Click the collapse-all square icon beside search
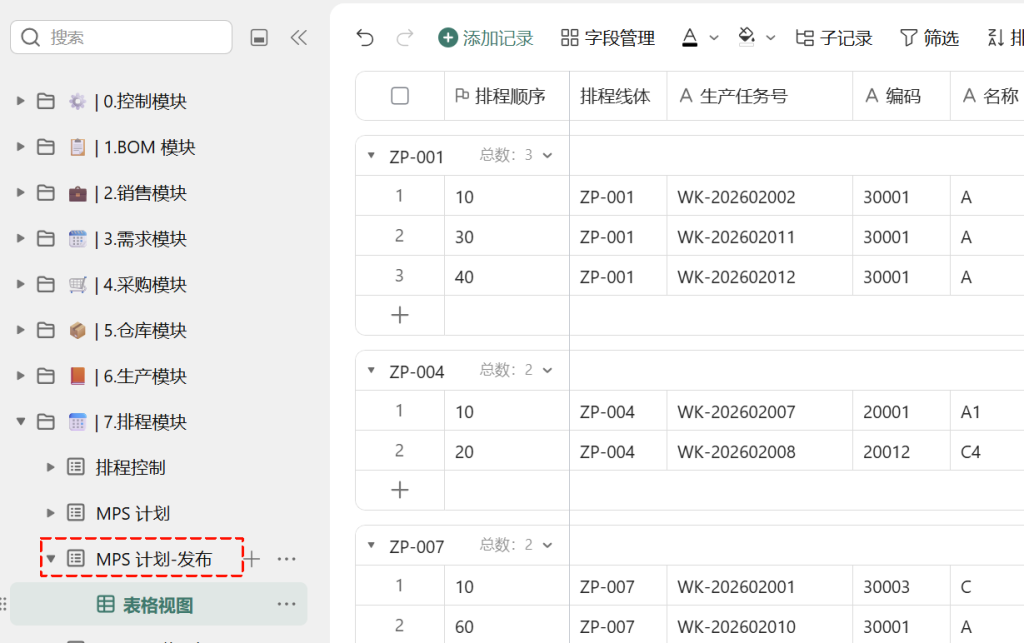The height and width of the screenshot is (643, 1024). 259,38
